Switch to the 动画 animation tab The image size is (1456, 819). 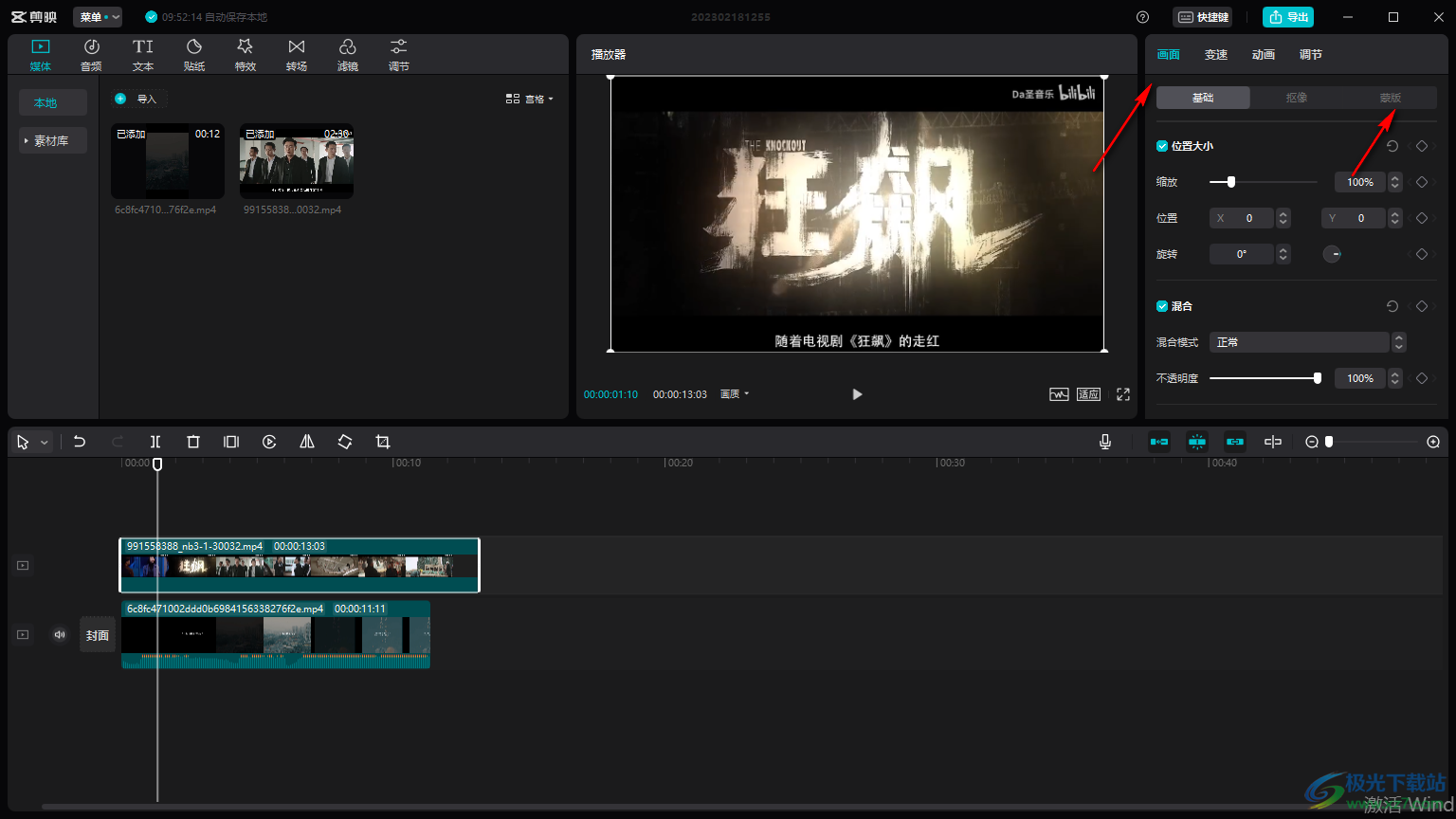(x=1264, y=55)
